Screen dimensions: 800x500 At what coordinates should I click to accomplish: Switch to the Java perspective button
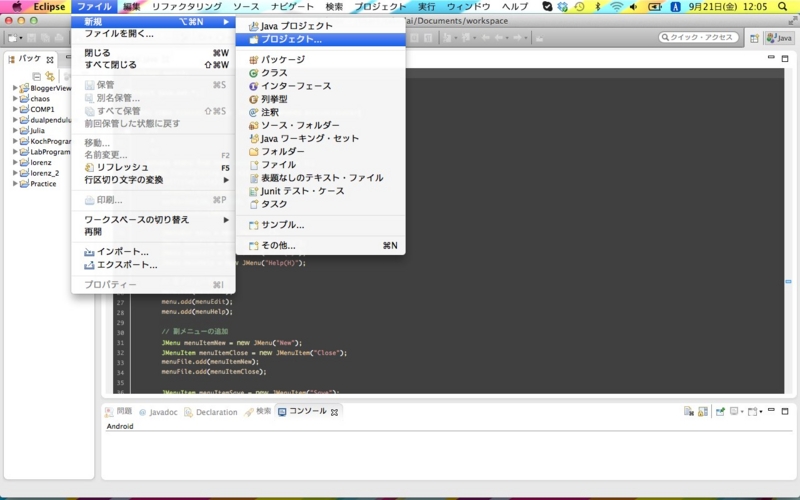779,38
